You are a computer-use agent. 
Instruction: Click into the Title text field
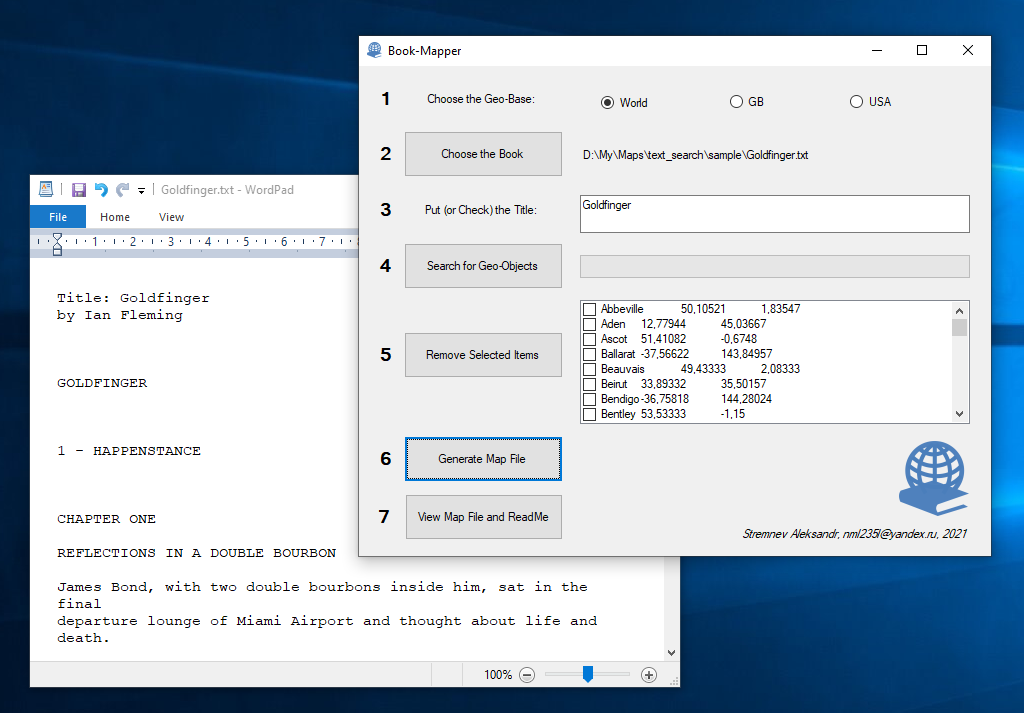(x=775, y=214)
